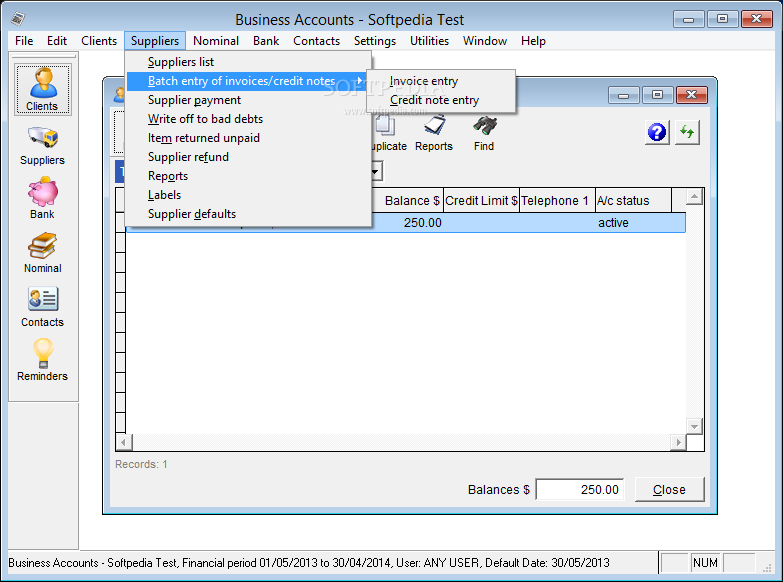Maximize the Business Accounts main window
This screenshot has height=582, width=783.
click(x=722, y=19)
